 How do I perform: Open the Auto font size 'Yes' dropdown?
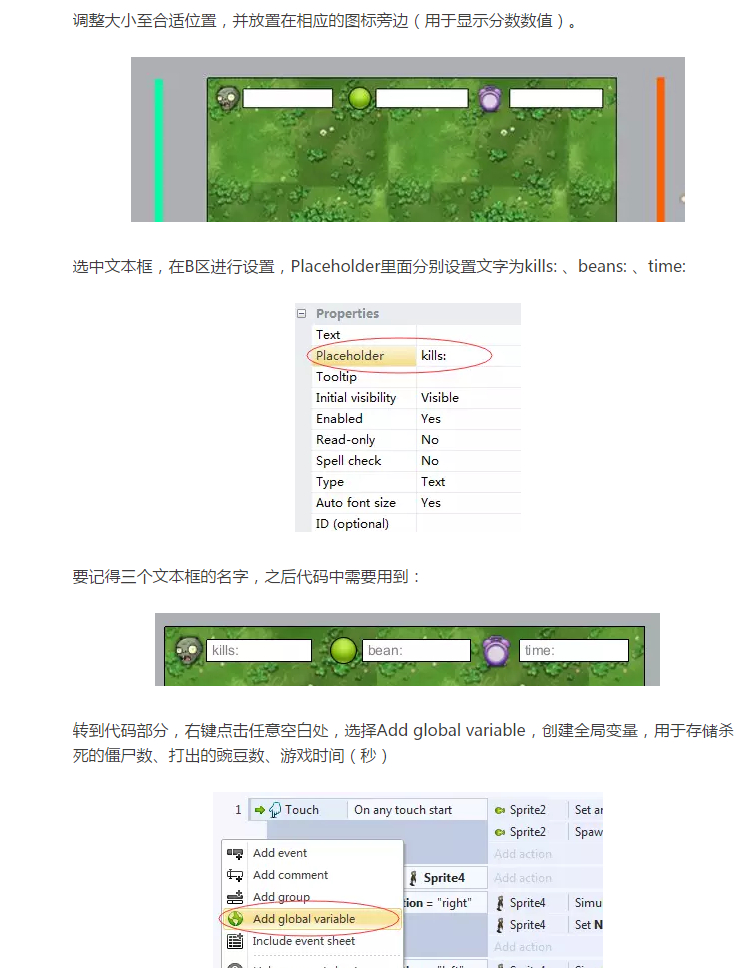[468, 503]
